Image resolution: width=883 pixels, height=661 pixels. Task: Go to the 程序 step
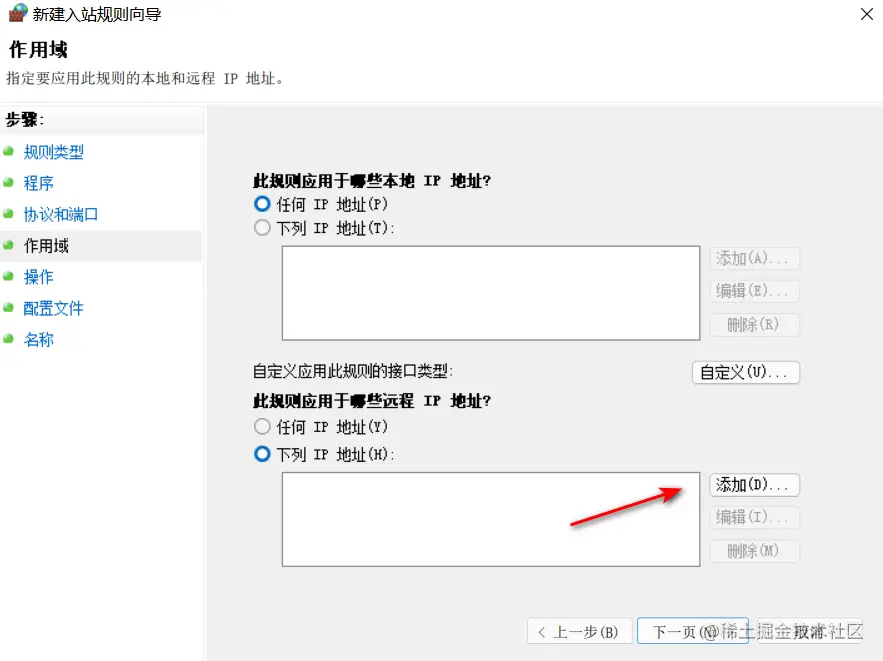coord(38,183)
